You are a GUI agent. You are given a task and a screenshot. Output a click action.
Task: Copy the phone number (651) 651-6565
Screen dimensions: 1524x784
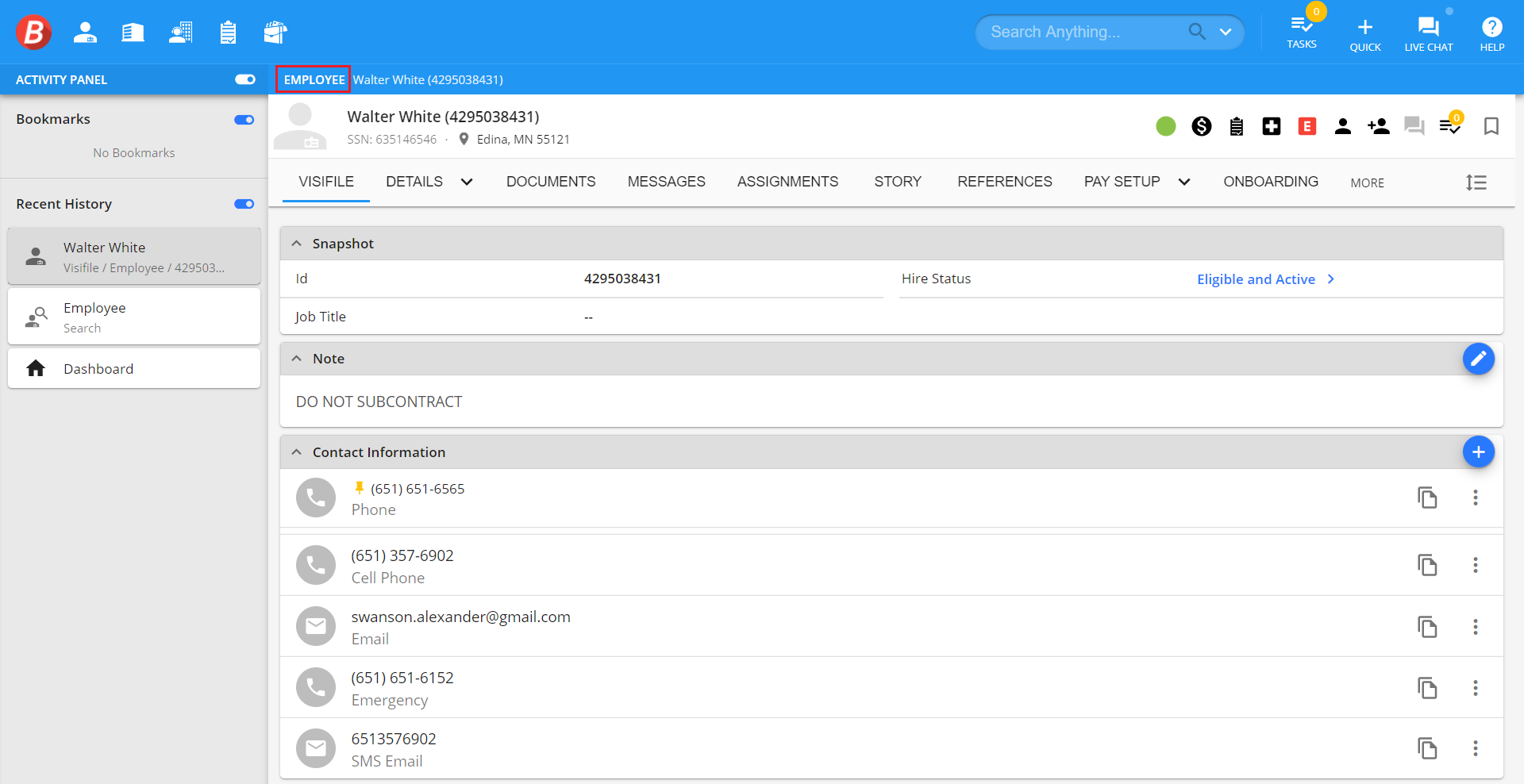point(1428,498)
